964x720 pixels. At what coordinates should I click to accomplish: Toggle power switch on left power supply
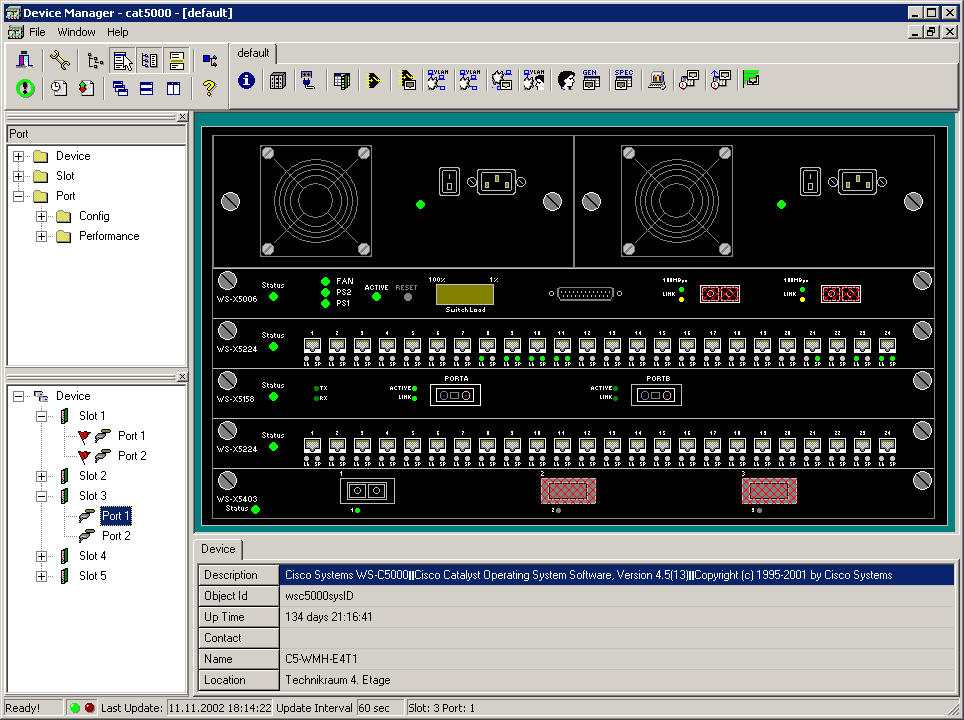click(450, 181)
